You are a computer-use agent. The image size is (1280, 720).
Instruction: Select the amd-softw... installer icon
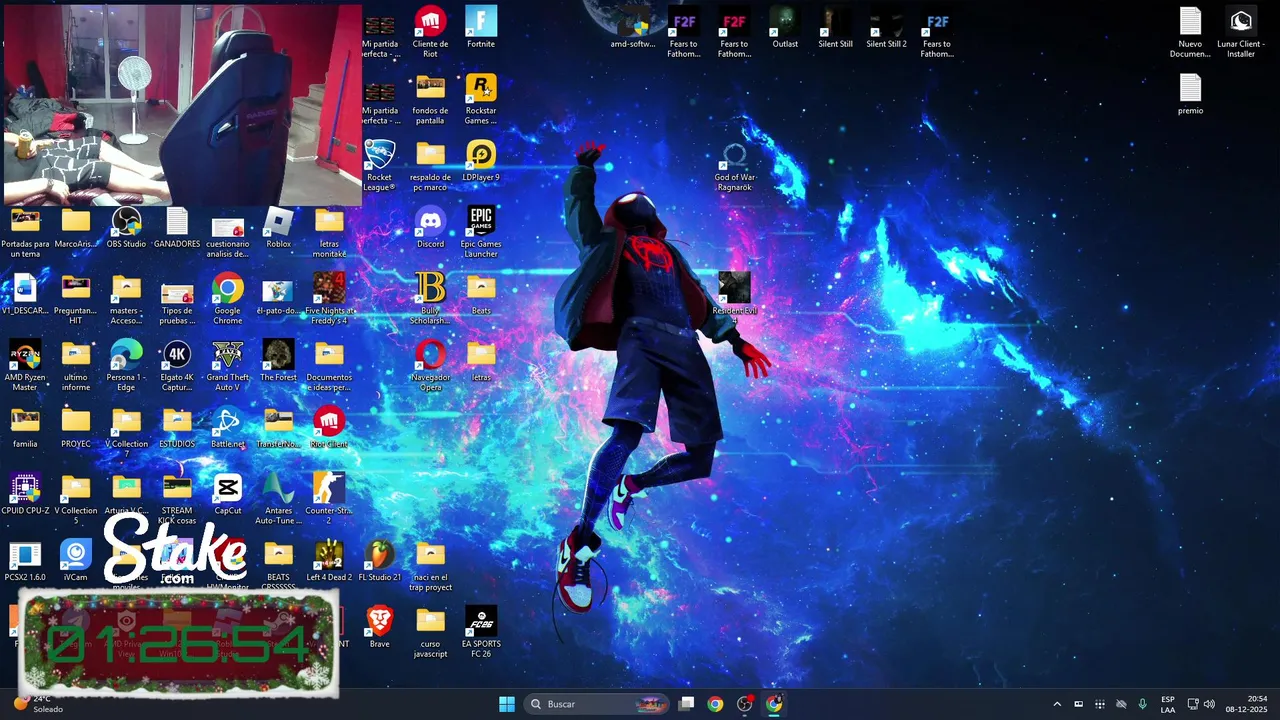[633, 27]
